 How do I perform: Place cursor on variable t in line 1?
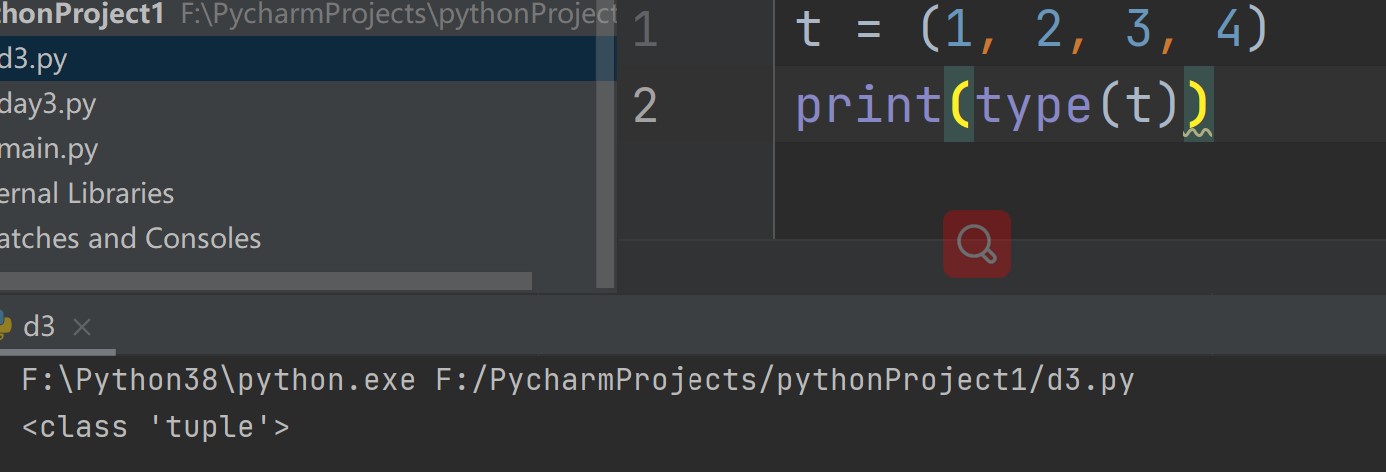click(808, 30)
